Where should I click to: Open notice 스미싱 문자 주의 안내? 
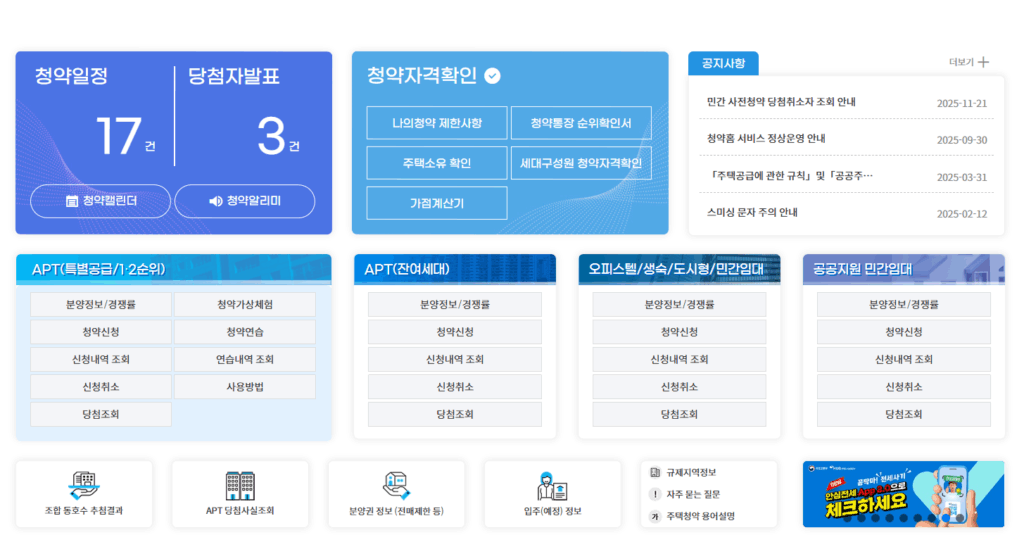coord(752,212)
